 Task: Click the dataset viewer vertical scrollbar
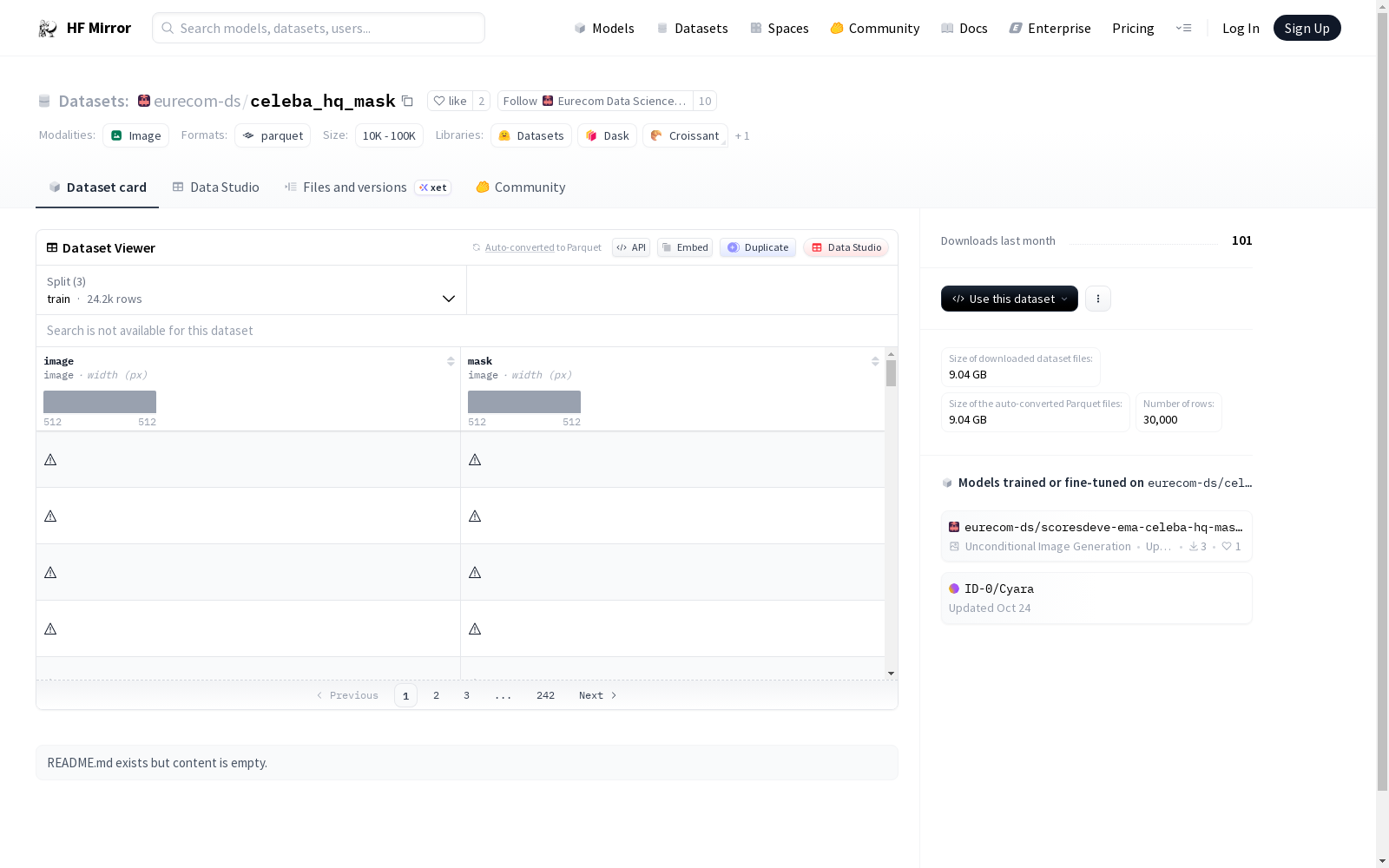tap(891, 373)
